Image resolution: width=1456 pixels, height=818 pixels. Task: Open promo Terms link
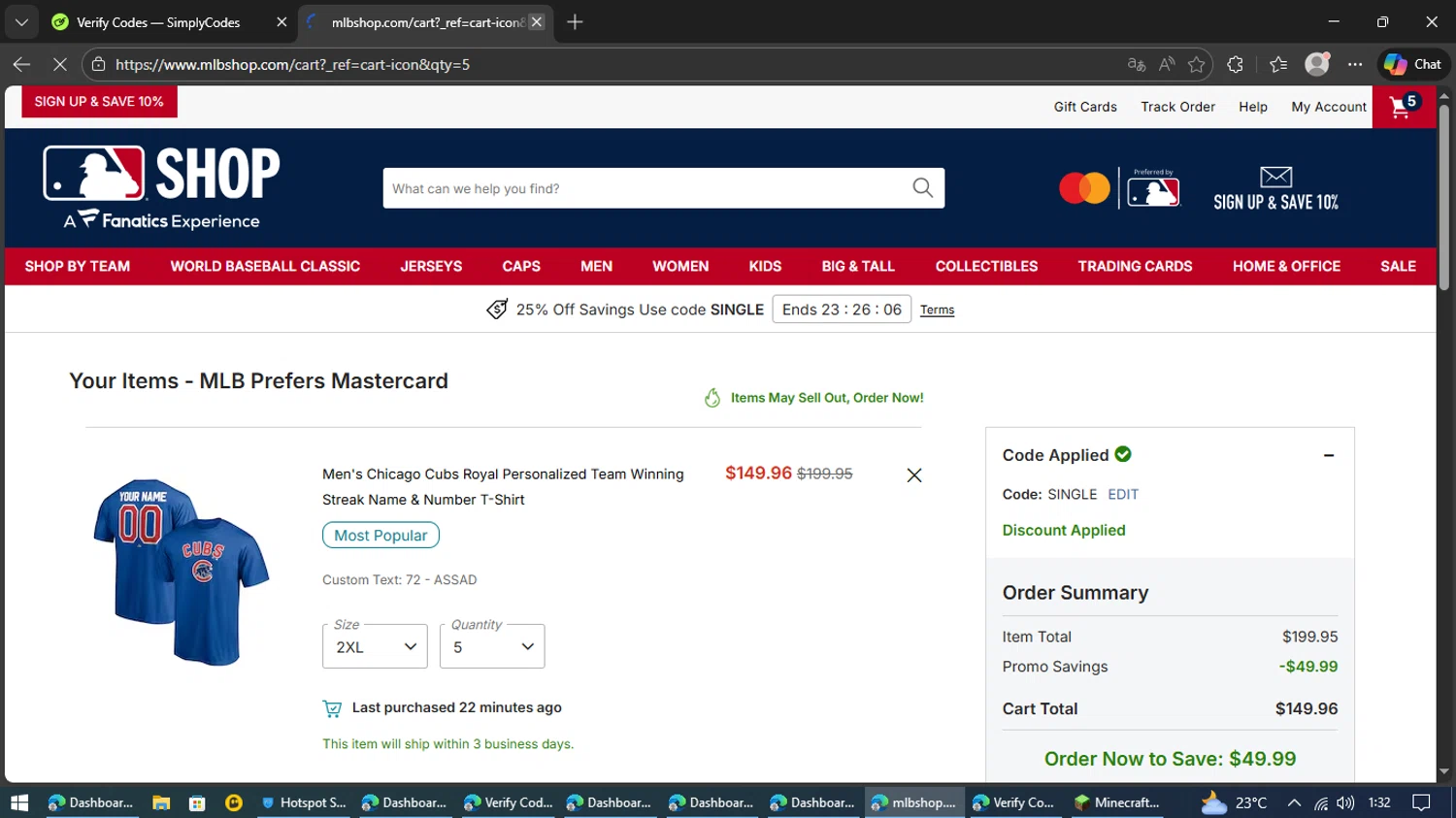coord(937,310)
